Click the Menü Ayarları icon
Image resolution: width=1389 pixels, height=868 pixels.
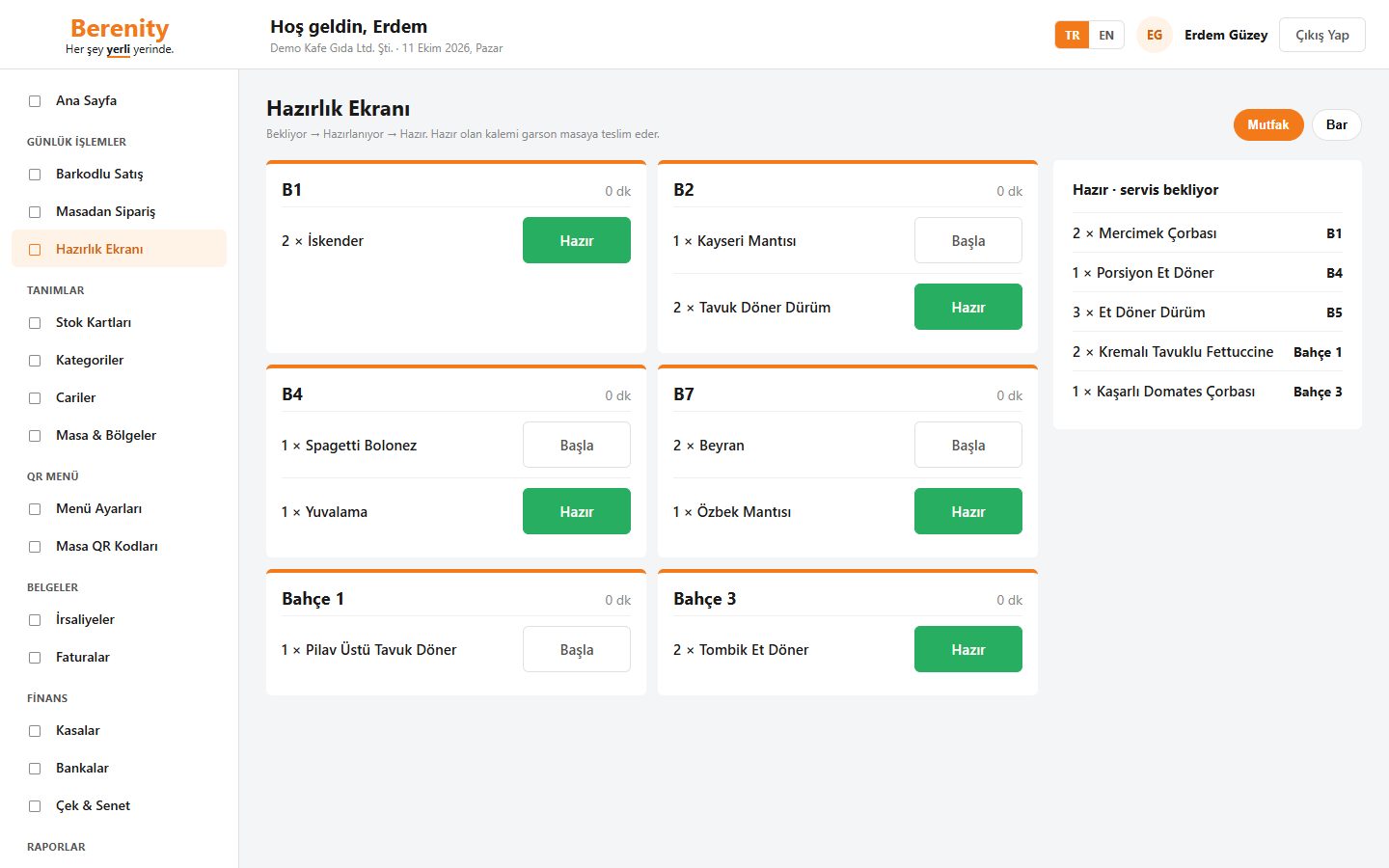tap(35, 509)
